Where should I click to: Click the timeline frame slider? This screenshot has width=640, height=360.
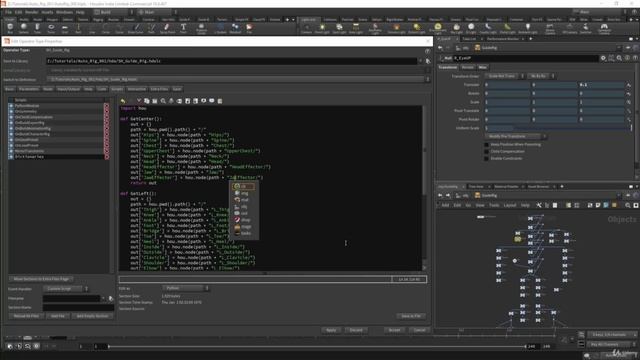click(x=317, y=347)
